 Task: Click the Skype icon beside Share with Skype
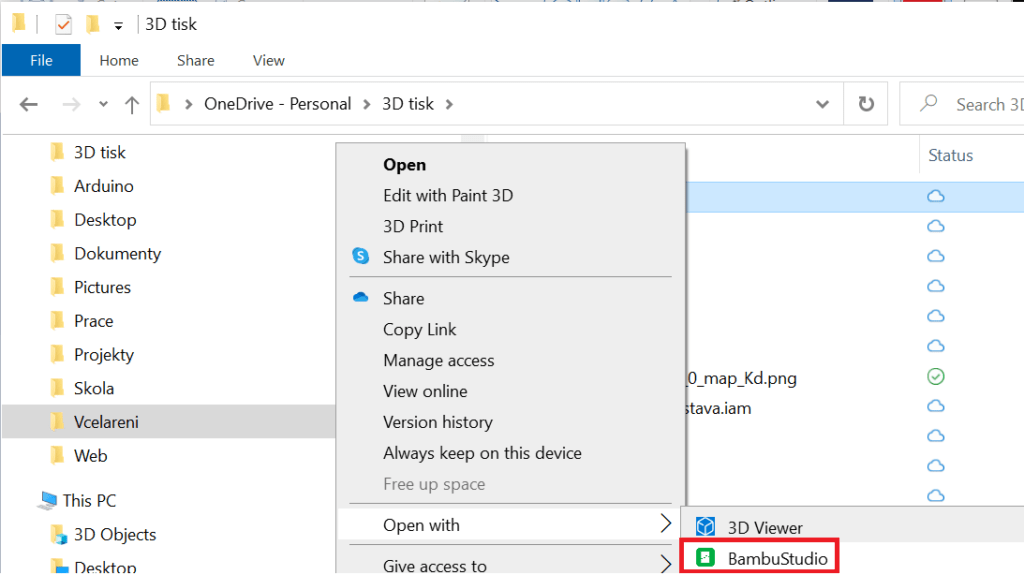[360, 256]
